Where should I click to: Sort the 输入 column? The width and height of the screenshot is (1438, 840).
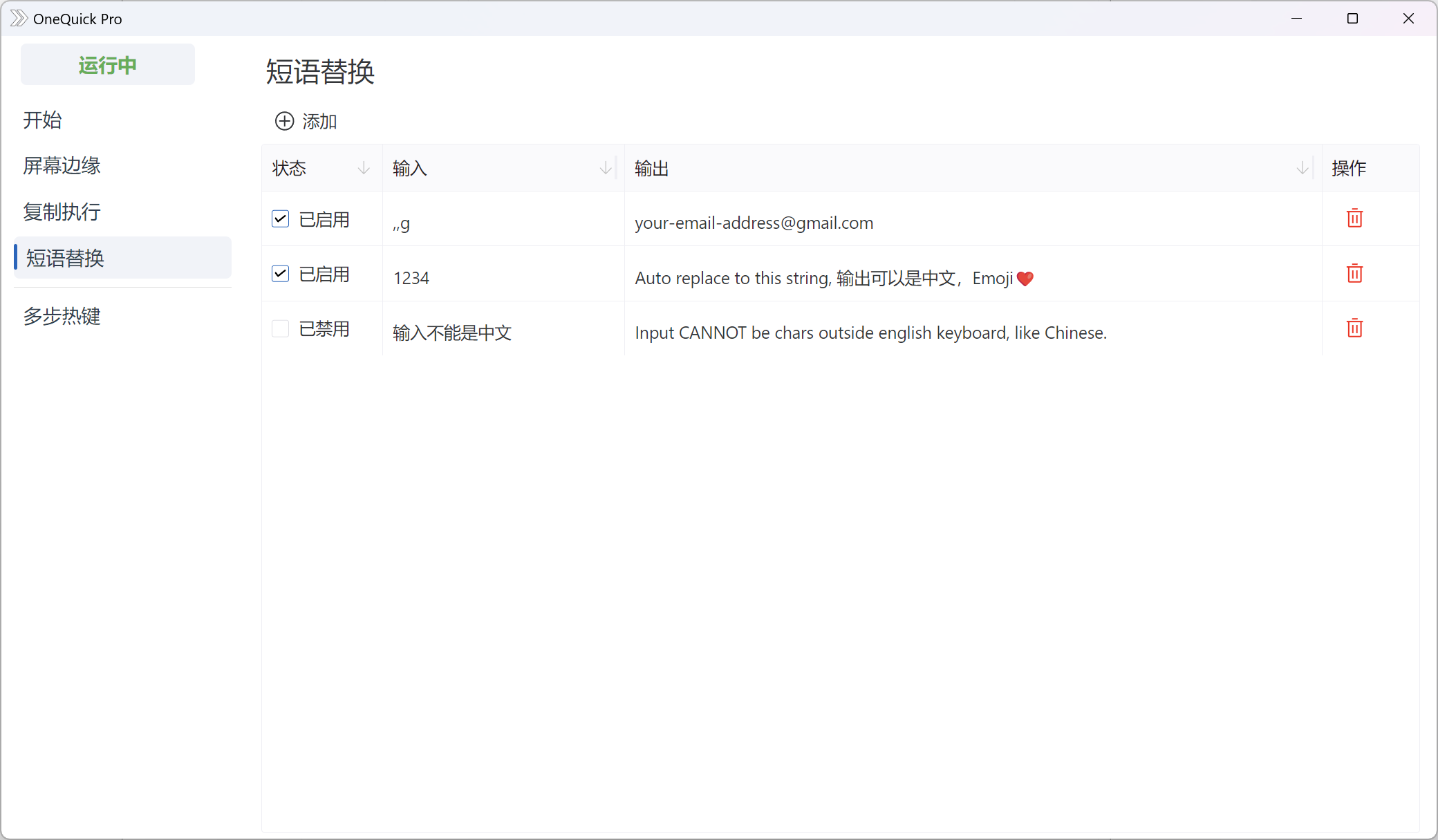coord(605,167)
